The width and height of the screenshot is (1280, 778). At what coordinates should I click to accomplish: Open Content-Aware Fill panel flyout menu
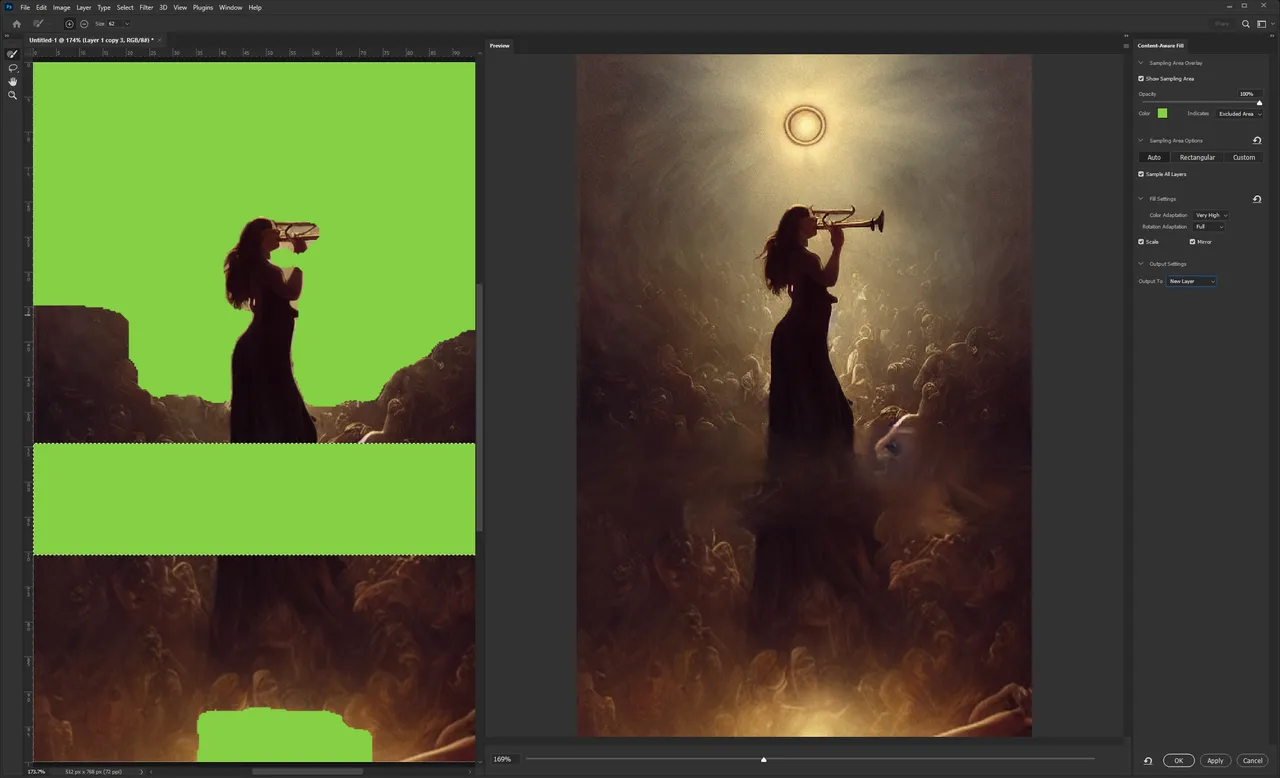pos(1125,45)
